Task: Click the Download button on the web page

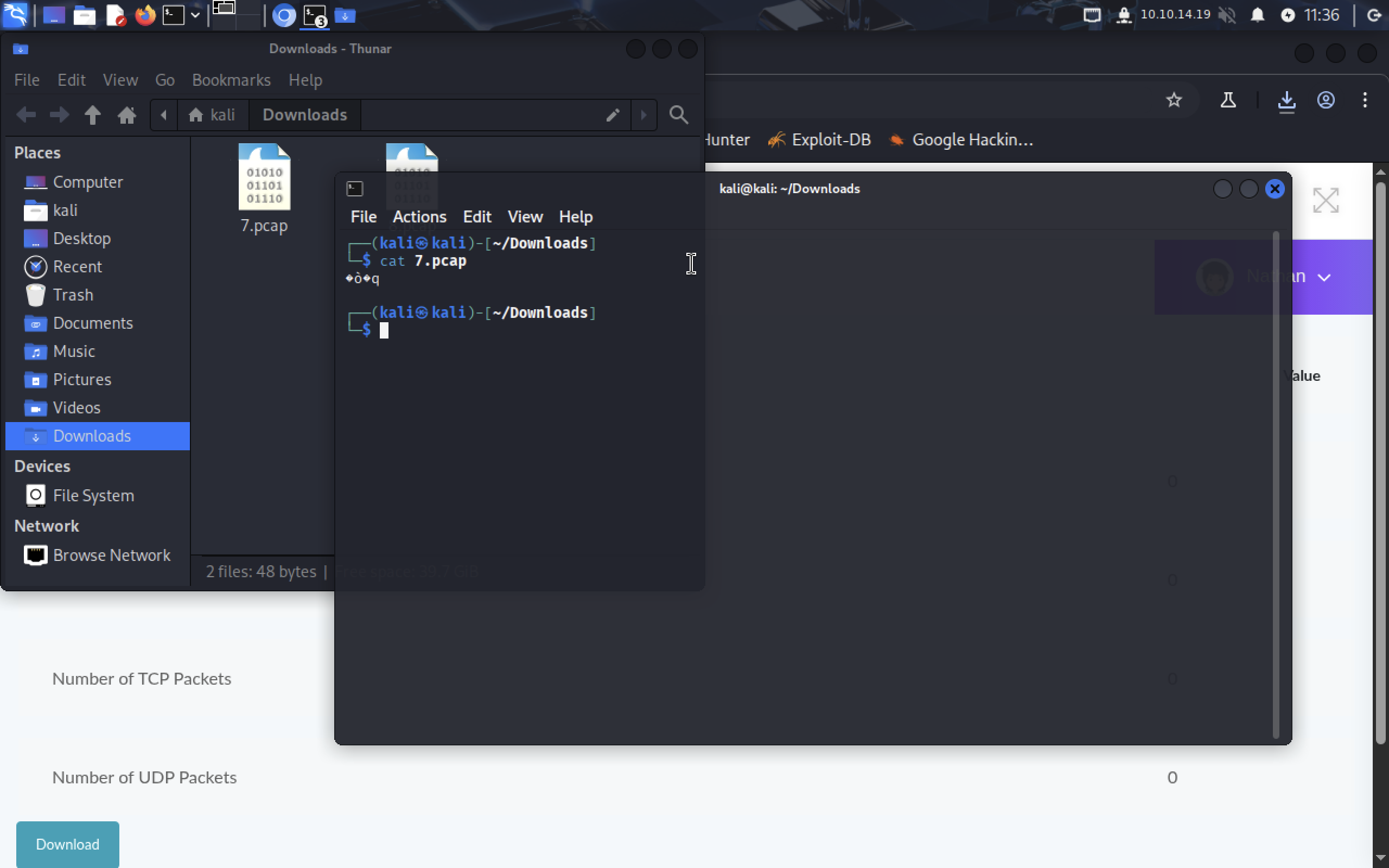Action: (x=68, y=844)
